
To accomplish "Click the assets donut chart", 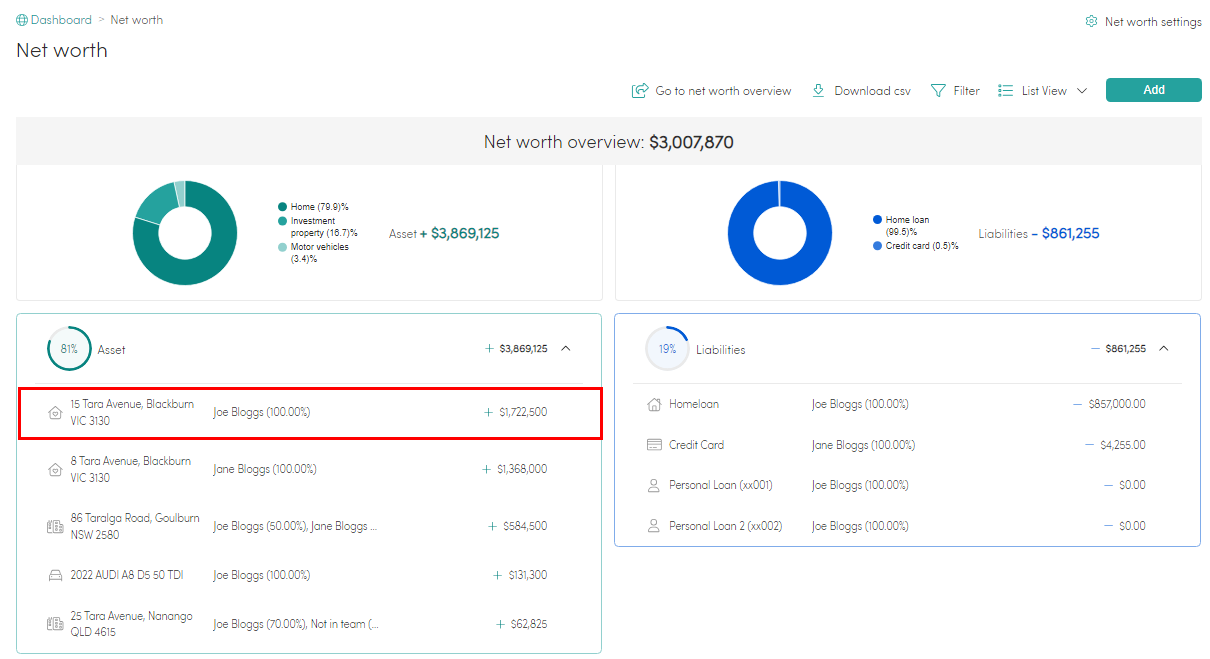I will click(x=185, y=233).
